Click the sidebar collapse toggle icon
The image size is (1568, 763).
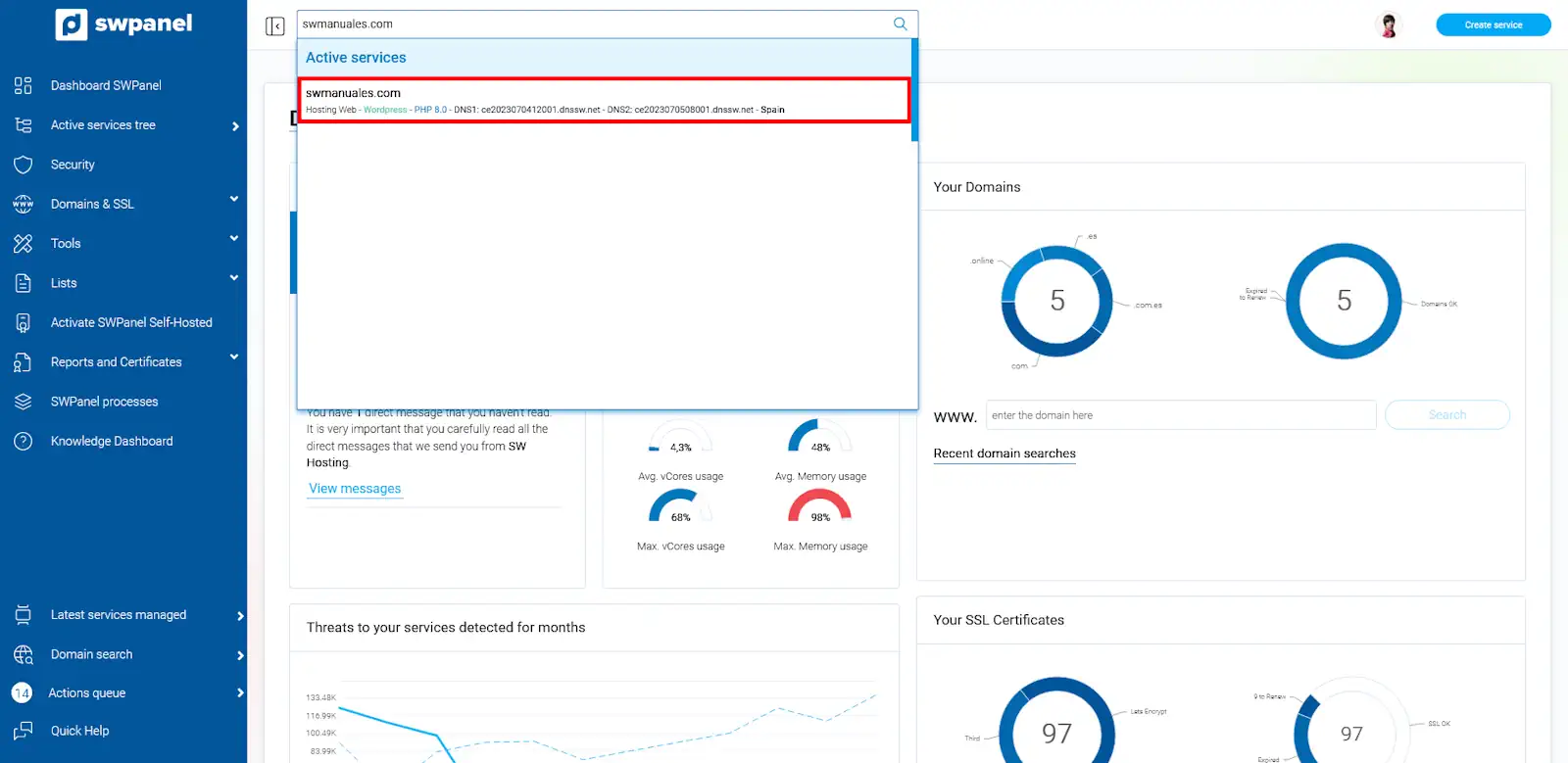pos(274,25)
